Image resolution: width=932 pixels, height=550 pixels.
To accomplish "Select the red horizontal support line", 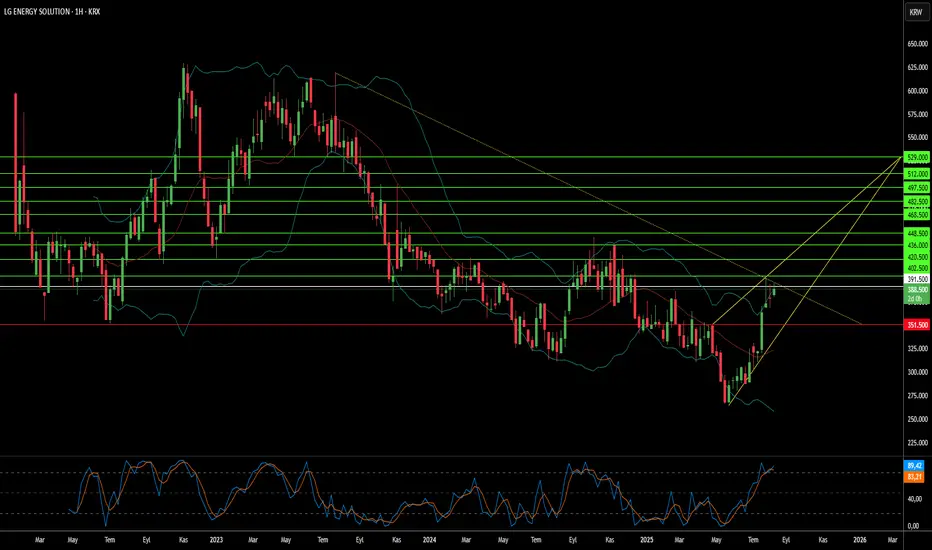I will coord(451,325).
